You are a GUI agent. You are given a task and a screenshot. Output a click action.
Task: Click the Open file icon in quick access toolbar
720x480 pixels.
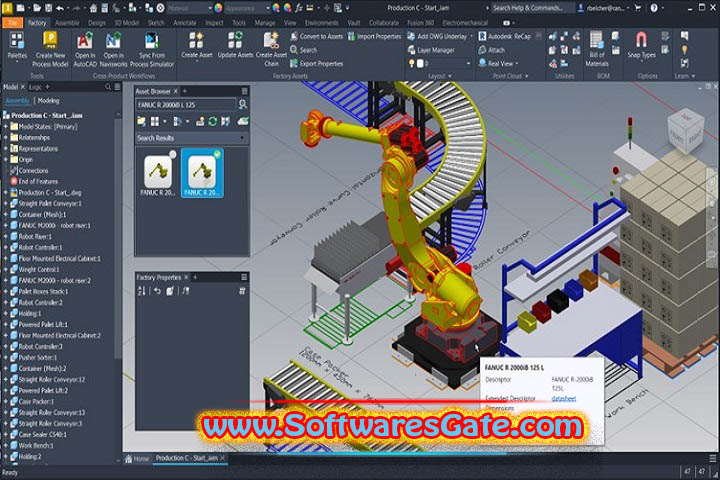36,8
